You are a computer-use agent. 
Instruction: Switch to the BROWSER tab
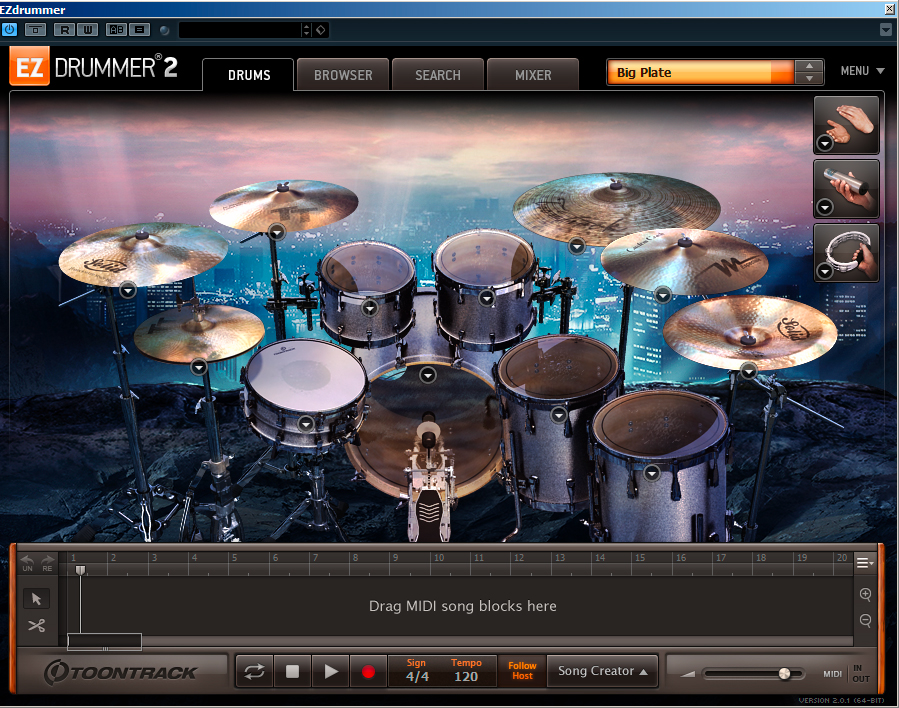343,75
